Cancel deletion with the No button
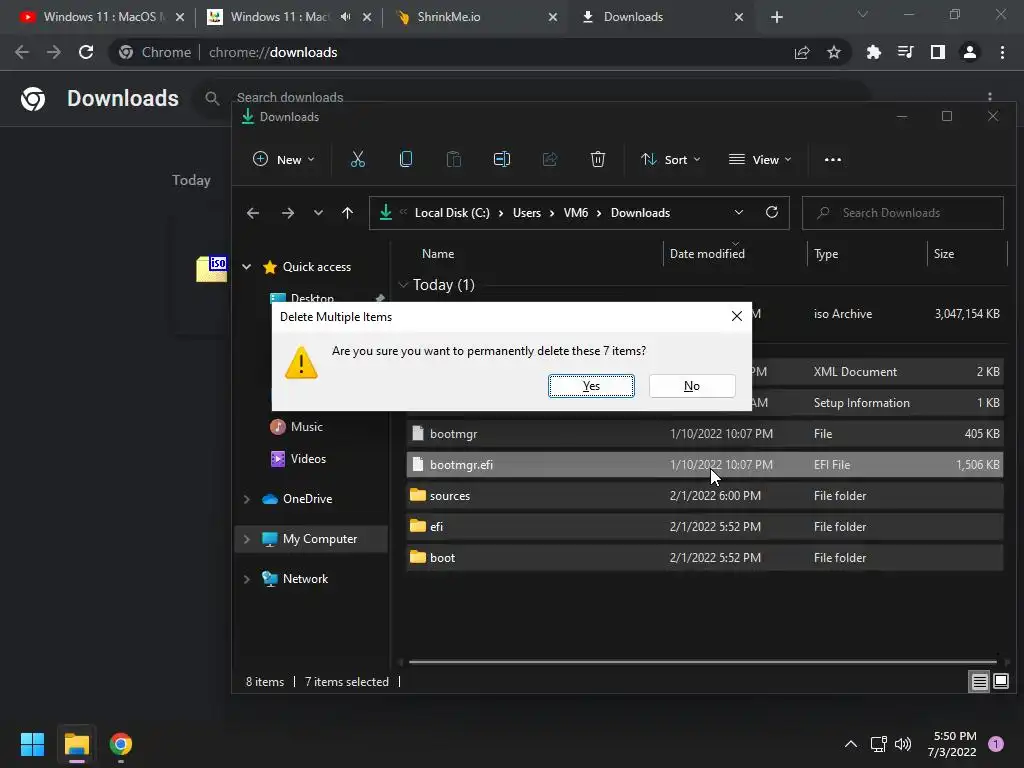The height and width of the screenshot is (768, 1024). [x=692, y=386]
